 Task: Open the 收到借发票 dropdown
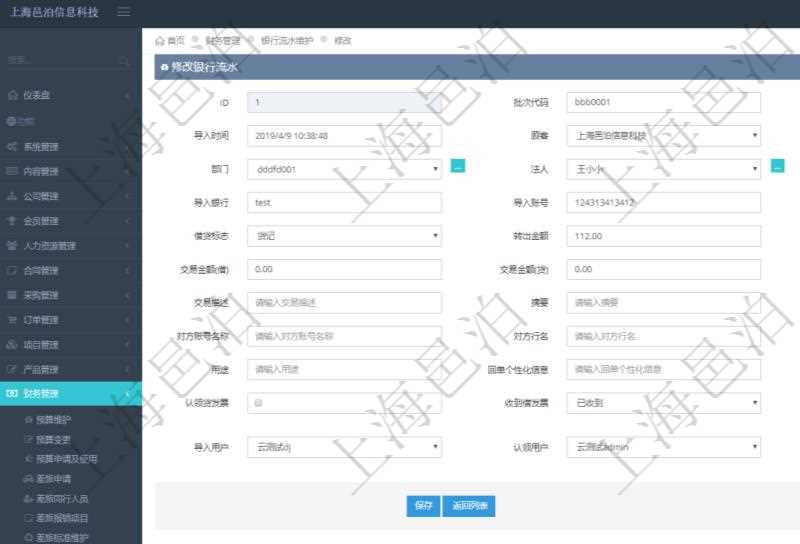pyautogui.click(x=663, y=403)
